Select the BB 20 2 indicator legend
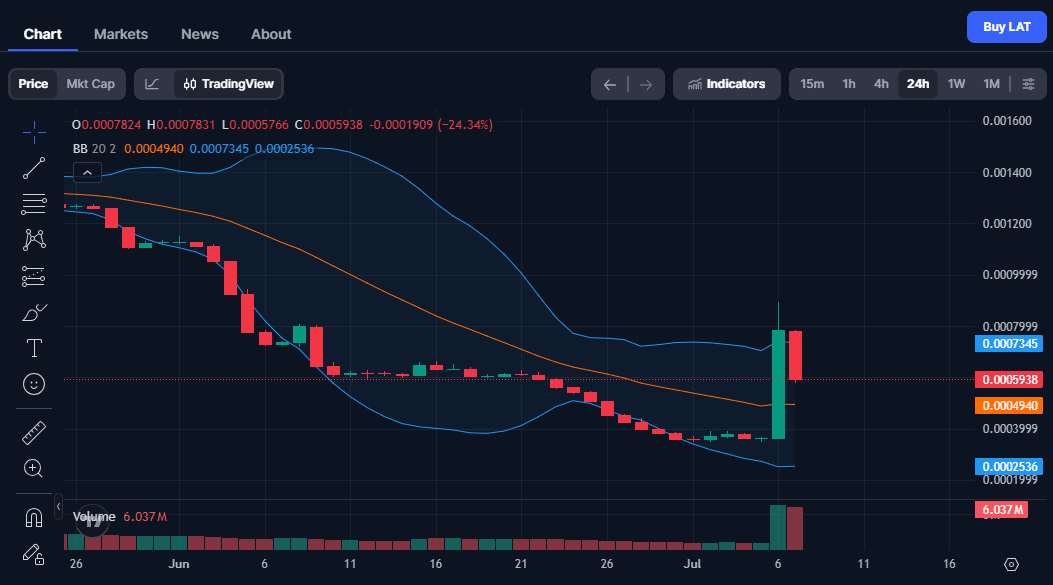The image size is (1053, 585). coord(94,149)
